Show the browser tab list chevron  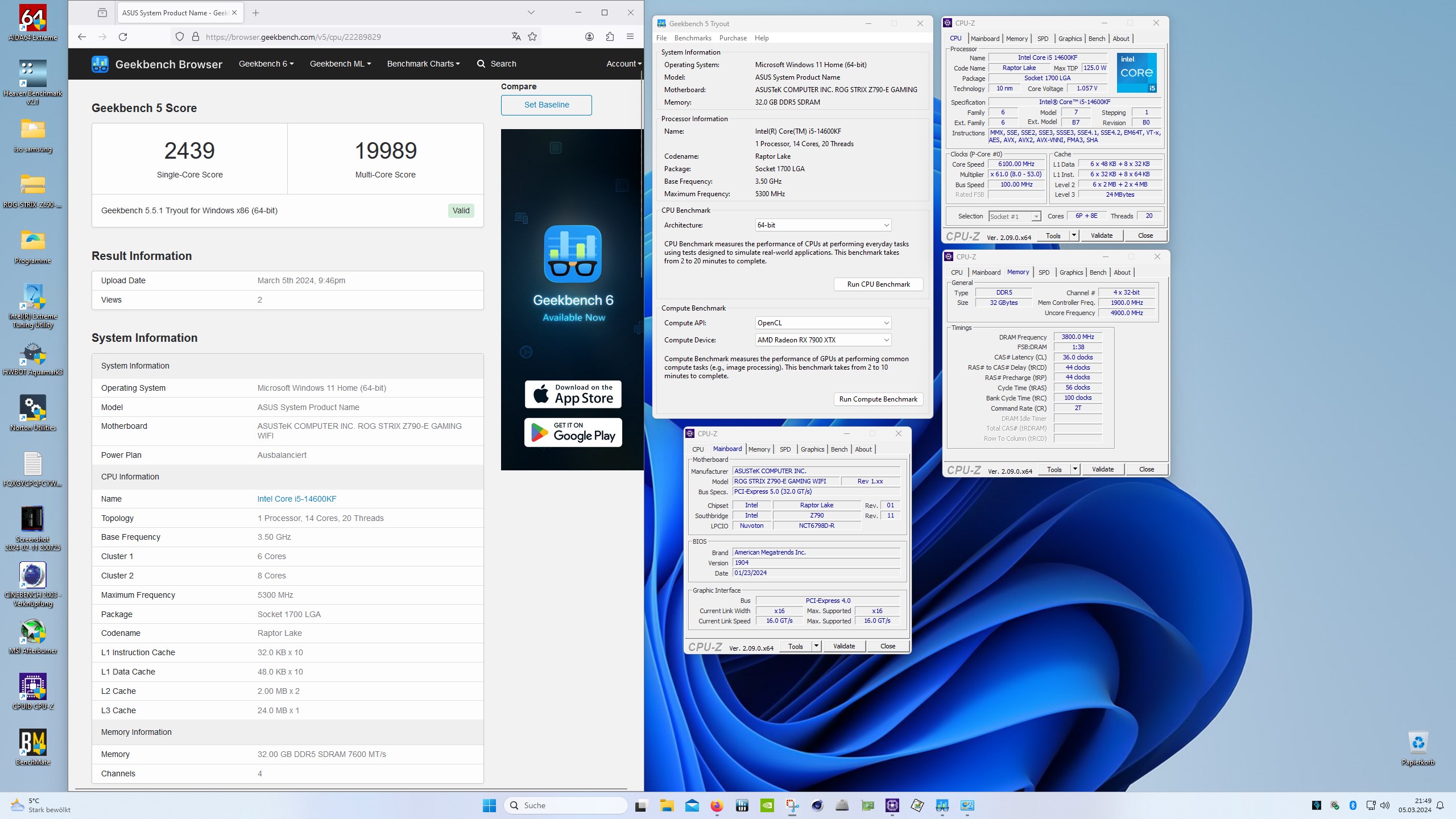pyautogui.click(x=531, y=13)
